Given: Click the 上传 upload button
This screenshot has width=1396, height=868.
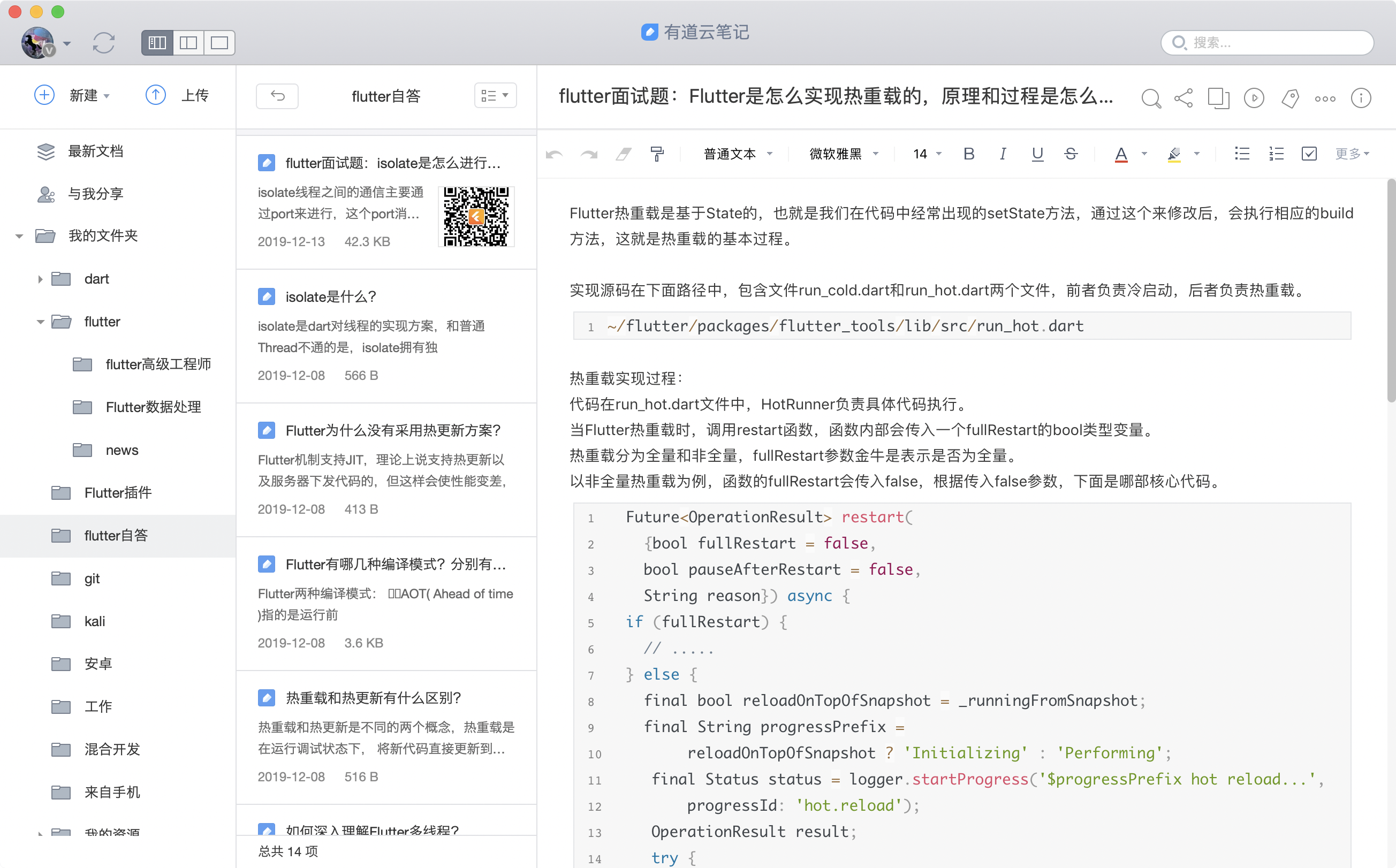Looking at the screenshot, I should click(177, 95).
